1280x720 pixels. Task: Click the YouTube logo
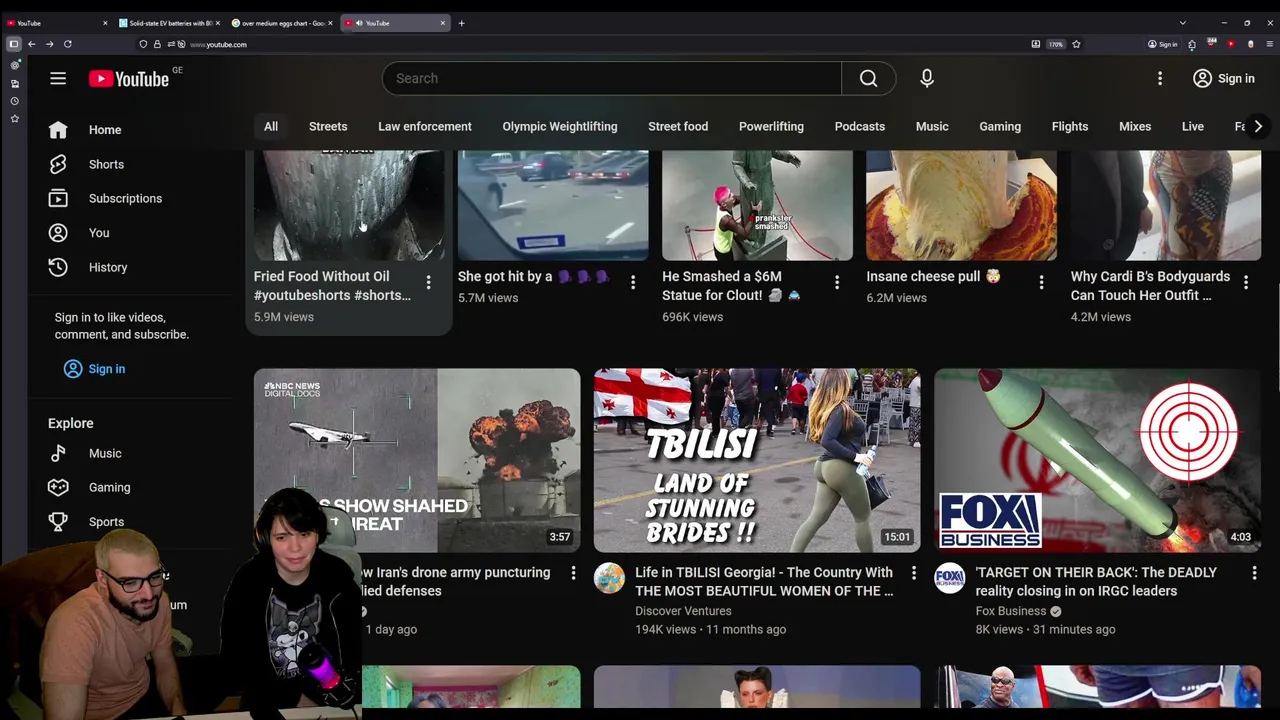(129, 79)
